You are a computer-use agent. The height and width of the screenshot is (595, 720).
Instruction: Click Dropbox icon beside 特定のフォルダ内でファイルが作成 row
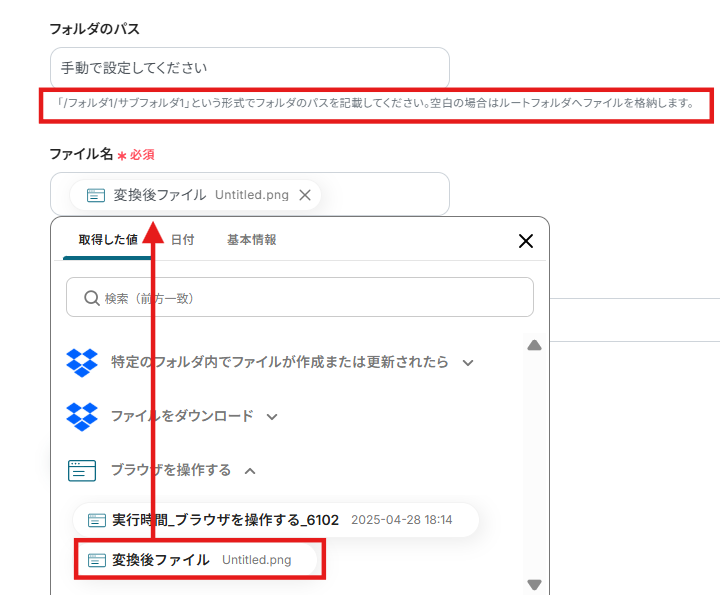[82, 363]
